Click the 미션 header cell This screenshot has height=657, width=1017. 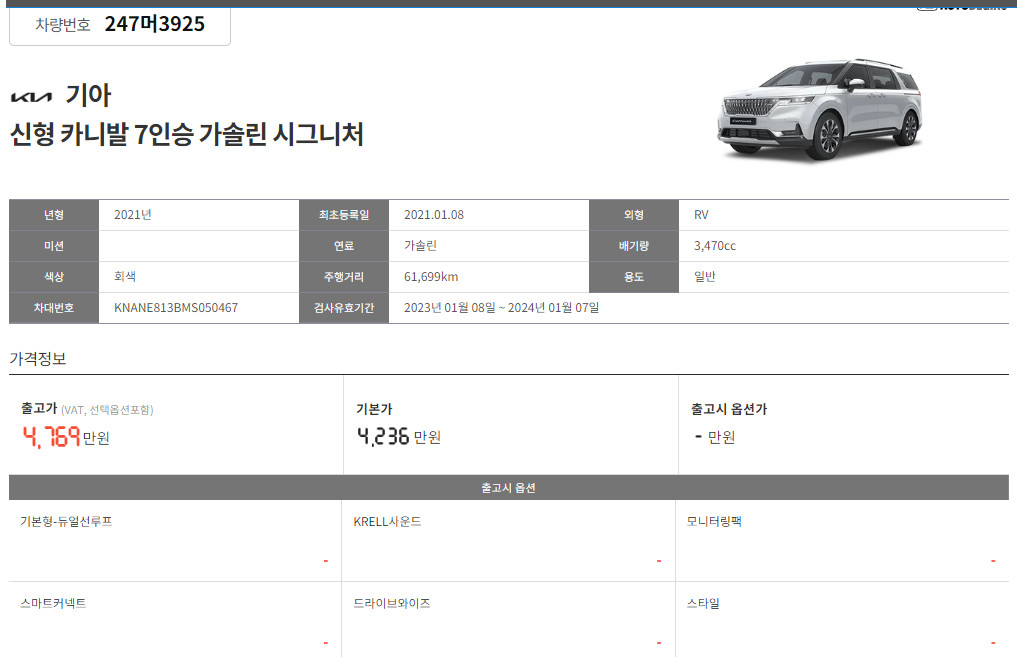coord(54,246)
